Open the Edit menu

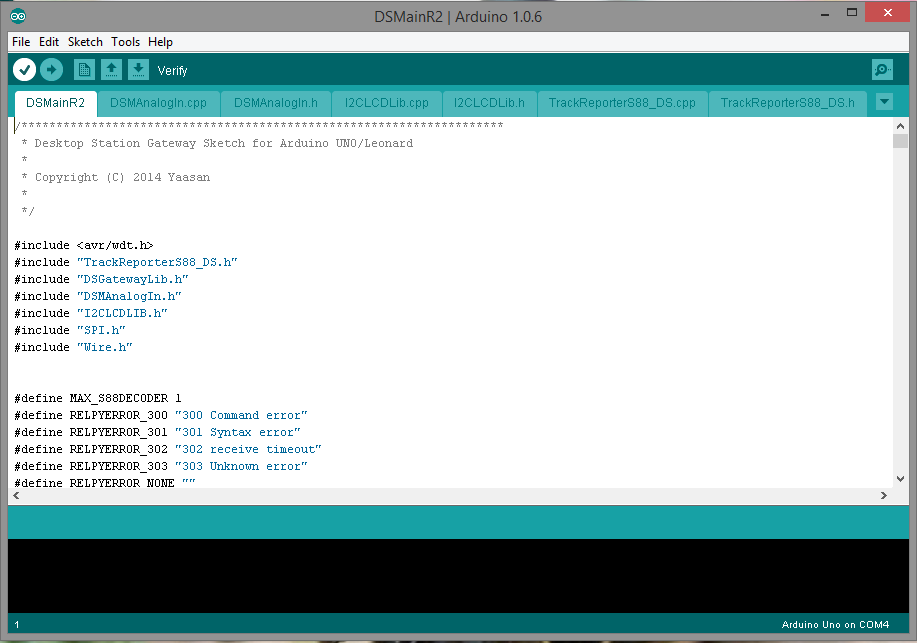[x=49, y=42]
